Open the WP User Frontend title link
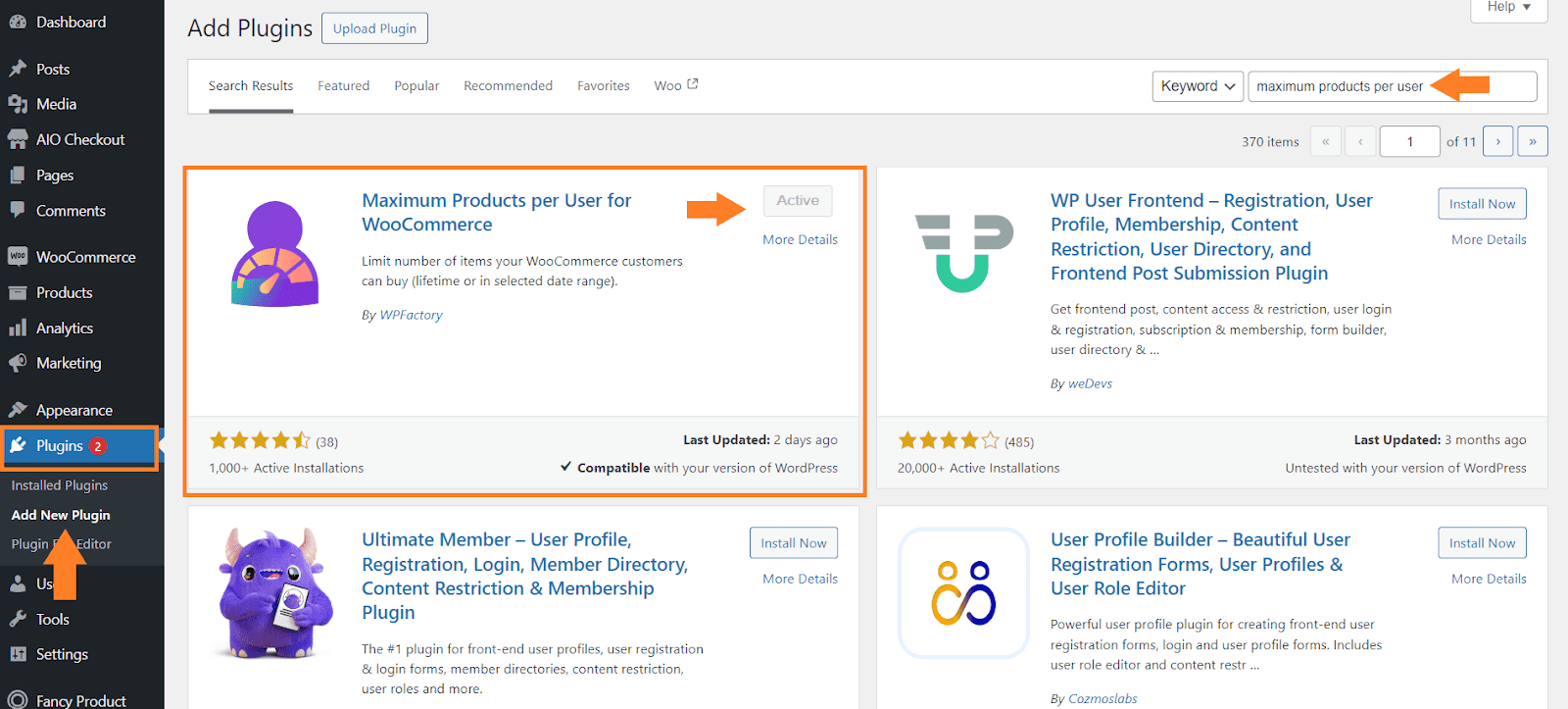This screenshot has height=709, width=1568. pyautogui.click(x=1211, y=236)
